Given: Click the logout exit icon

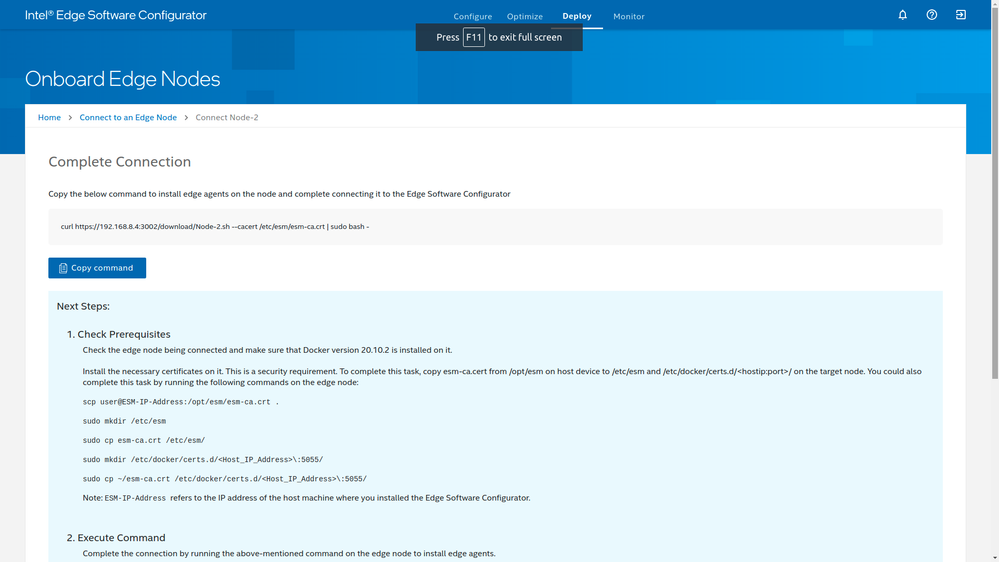Looking at the screenshot, I should coord(961,15).
